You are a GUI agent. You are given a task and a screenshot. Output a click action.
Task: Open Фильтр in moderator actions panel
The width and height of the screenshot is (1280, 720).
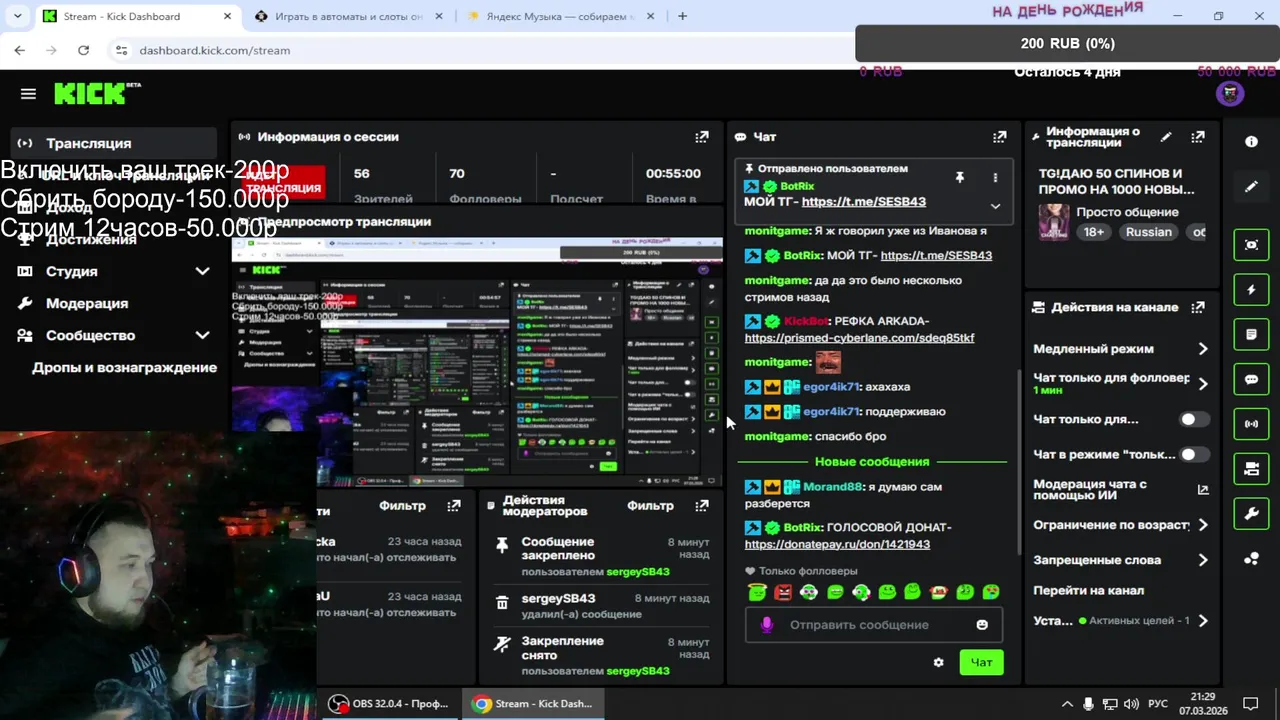click(x=650, y=506)
